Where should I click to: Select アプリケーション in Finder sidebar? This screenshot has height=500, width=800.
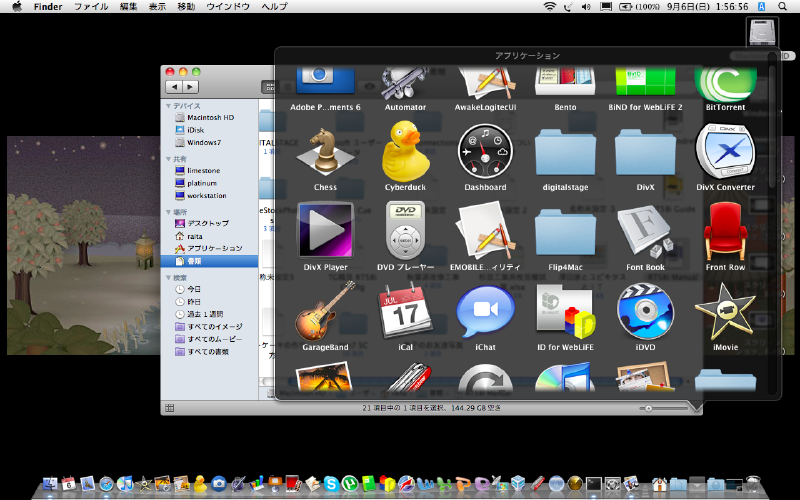209,248
